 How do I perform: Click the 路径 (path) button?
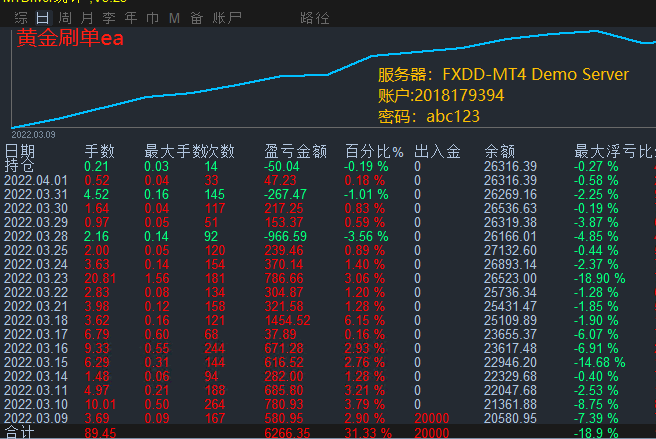click(x=314, y=18)
